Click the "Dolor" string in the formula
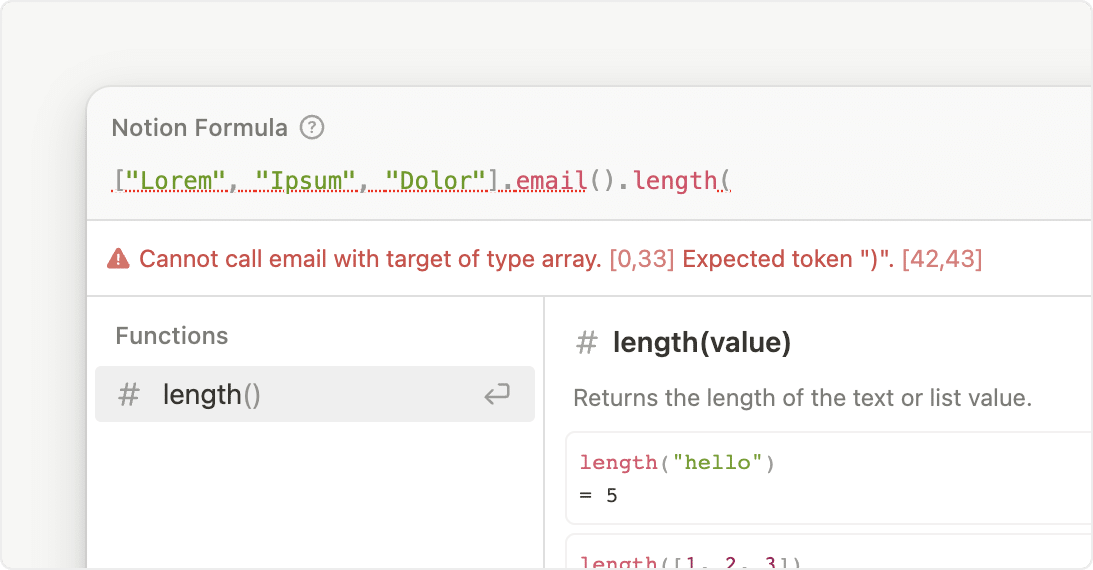This screenshot has height=570, width=1093. pyautogui.click(x=435, y=181)
